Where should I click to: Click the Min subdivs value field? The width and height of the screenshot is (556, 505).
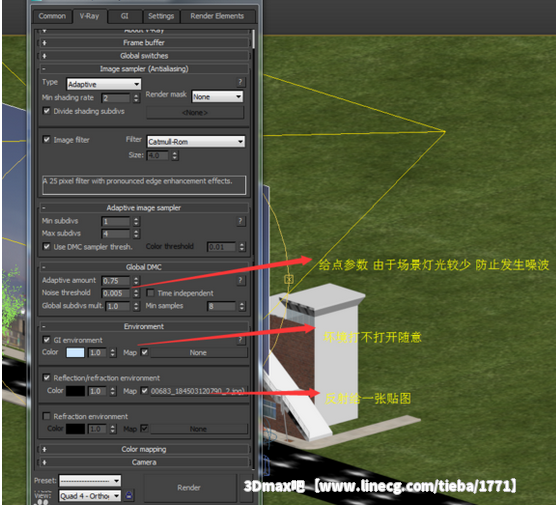point(116,222)
